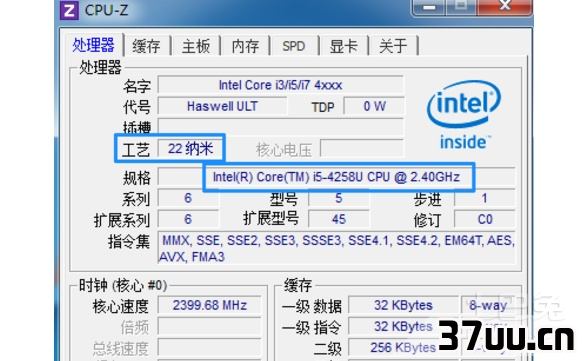Screen dimensions: 587x361
Task: Select the 显卡 tab
Action: [344, 46]
